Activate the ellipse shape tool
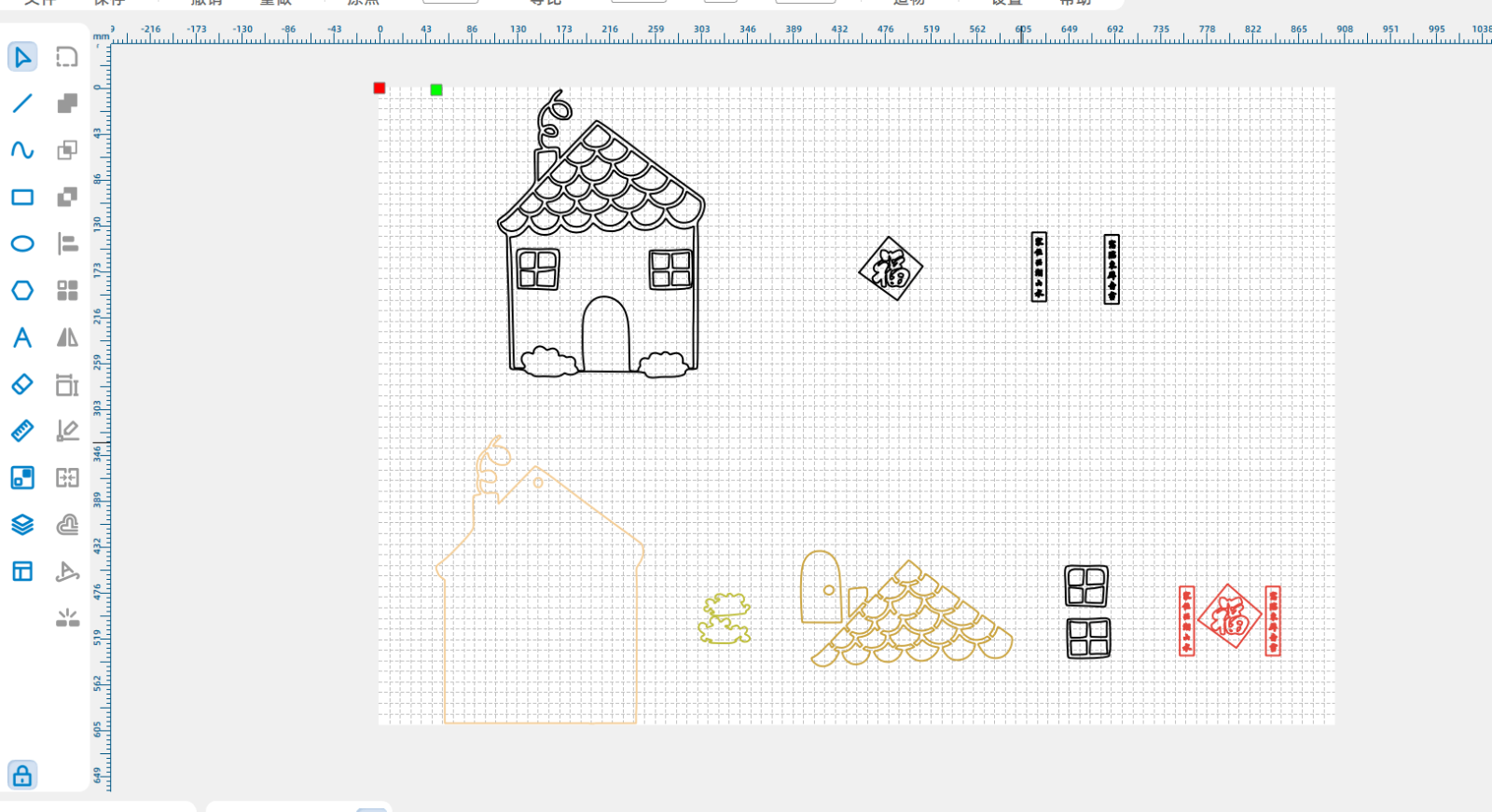The image size is (1492, 812). click(22, 243)
